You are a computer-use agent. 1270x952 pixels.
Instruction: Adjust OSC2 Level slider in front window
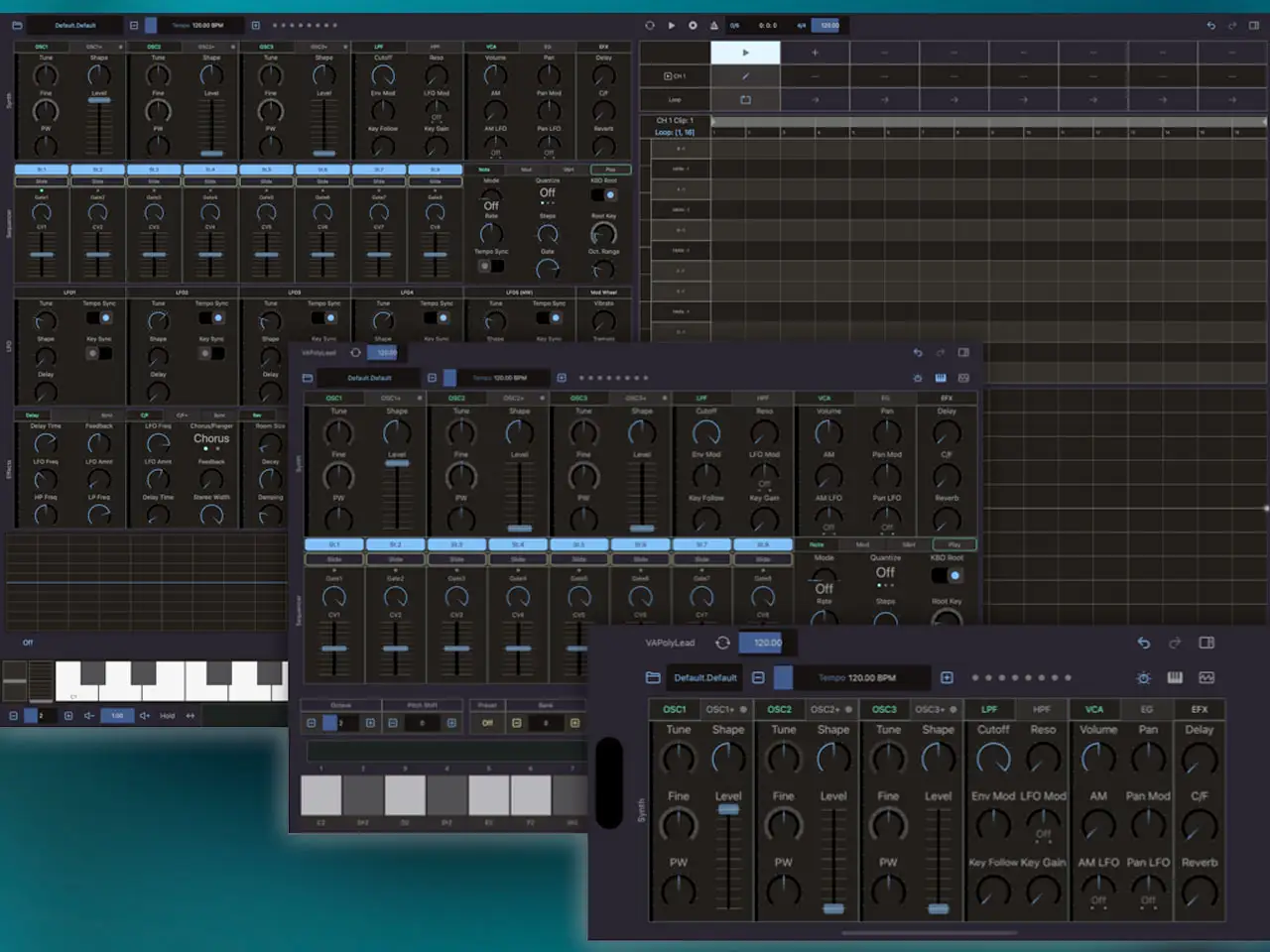(x=833, y=859)
